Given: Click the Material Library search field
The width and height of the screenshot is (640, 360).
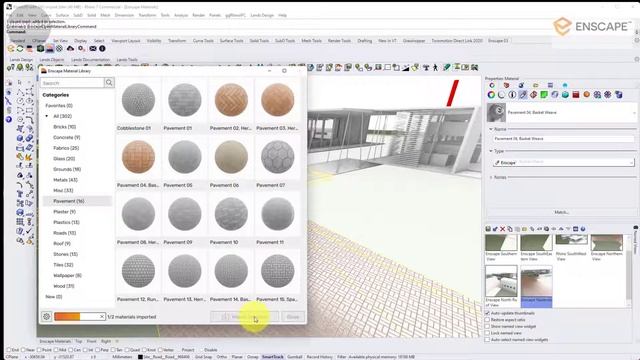Looking at the screenshot, I should 72,83.
